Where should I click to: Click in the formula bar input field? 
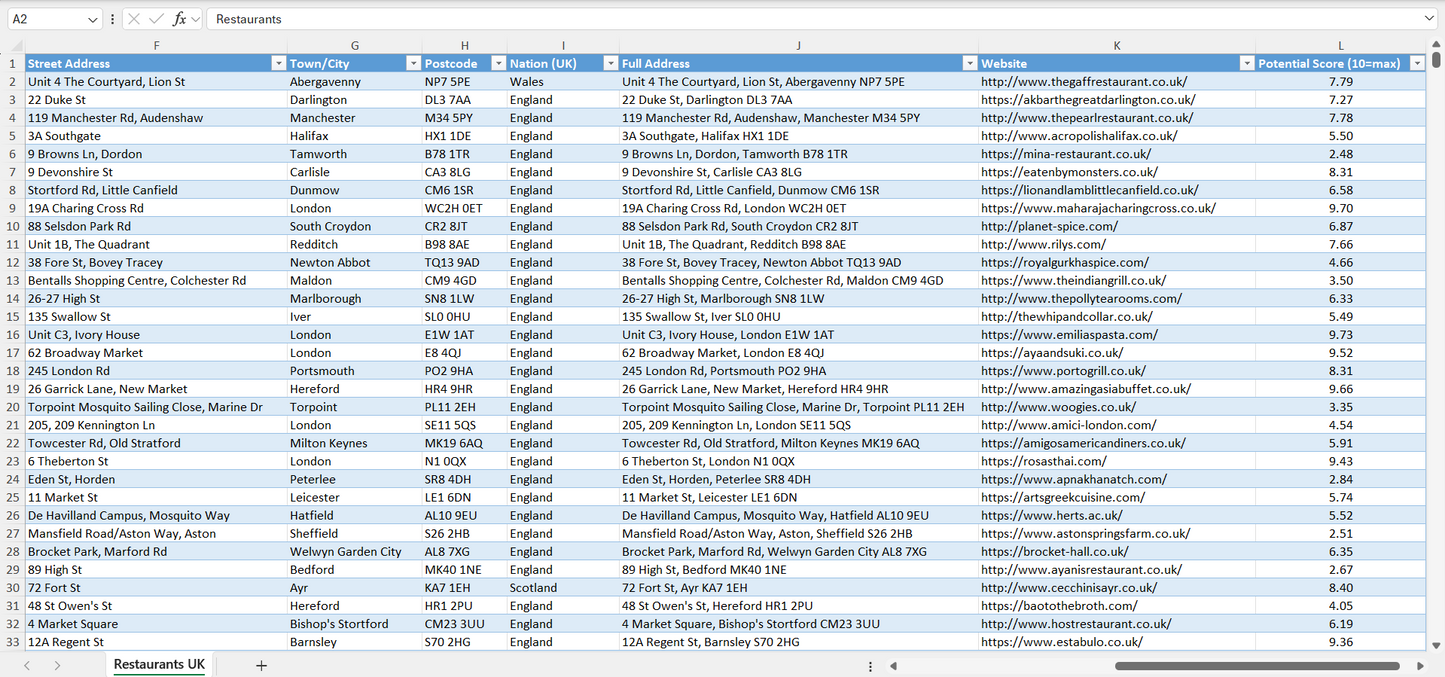(800, 19)
